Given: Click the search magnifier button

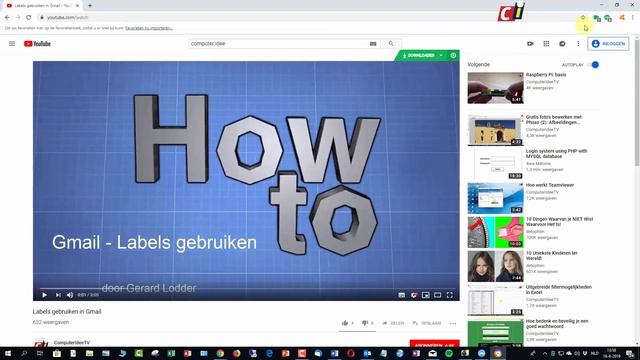Looking at the screenshot, I should (391, 44).
